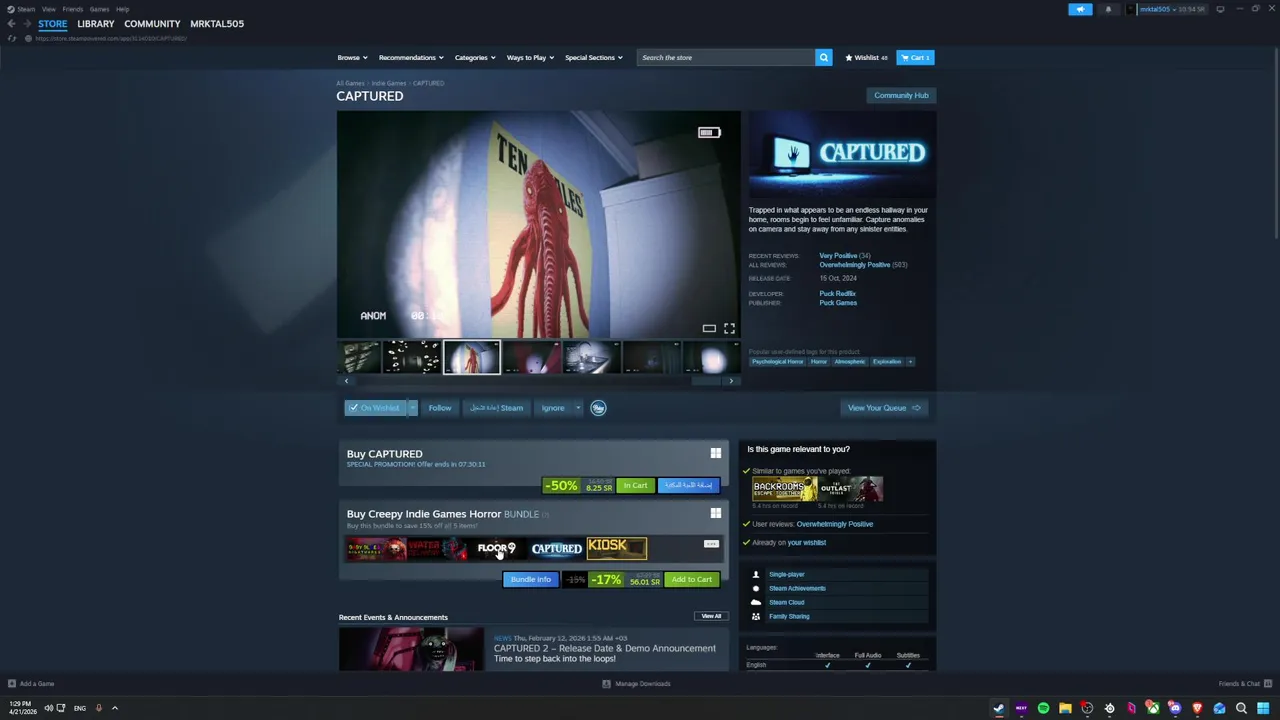1280x720 pixels.
Task: Open Steam announcements megaphone icon
Action: tap(1080, 9)
